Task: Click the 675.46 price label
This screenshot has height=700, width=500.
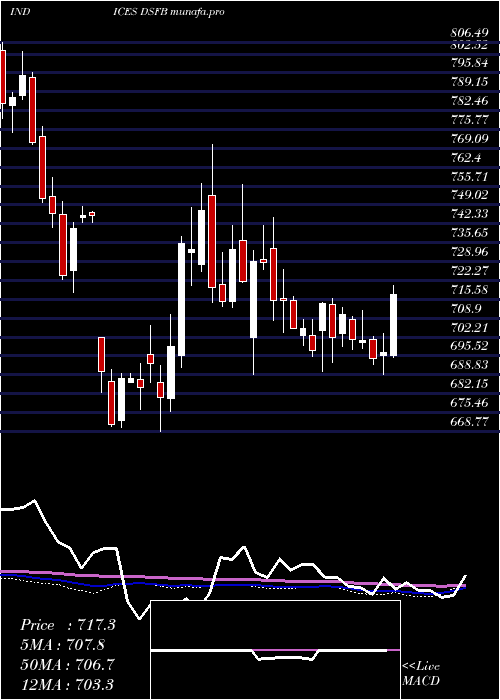Action: coord(469,403)
